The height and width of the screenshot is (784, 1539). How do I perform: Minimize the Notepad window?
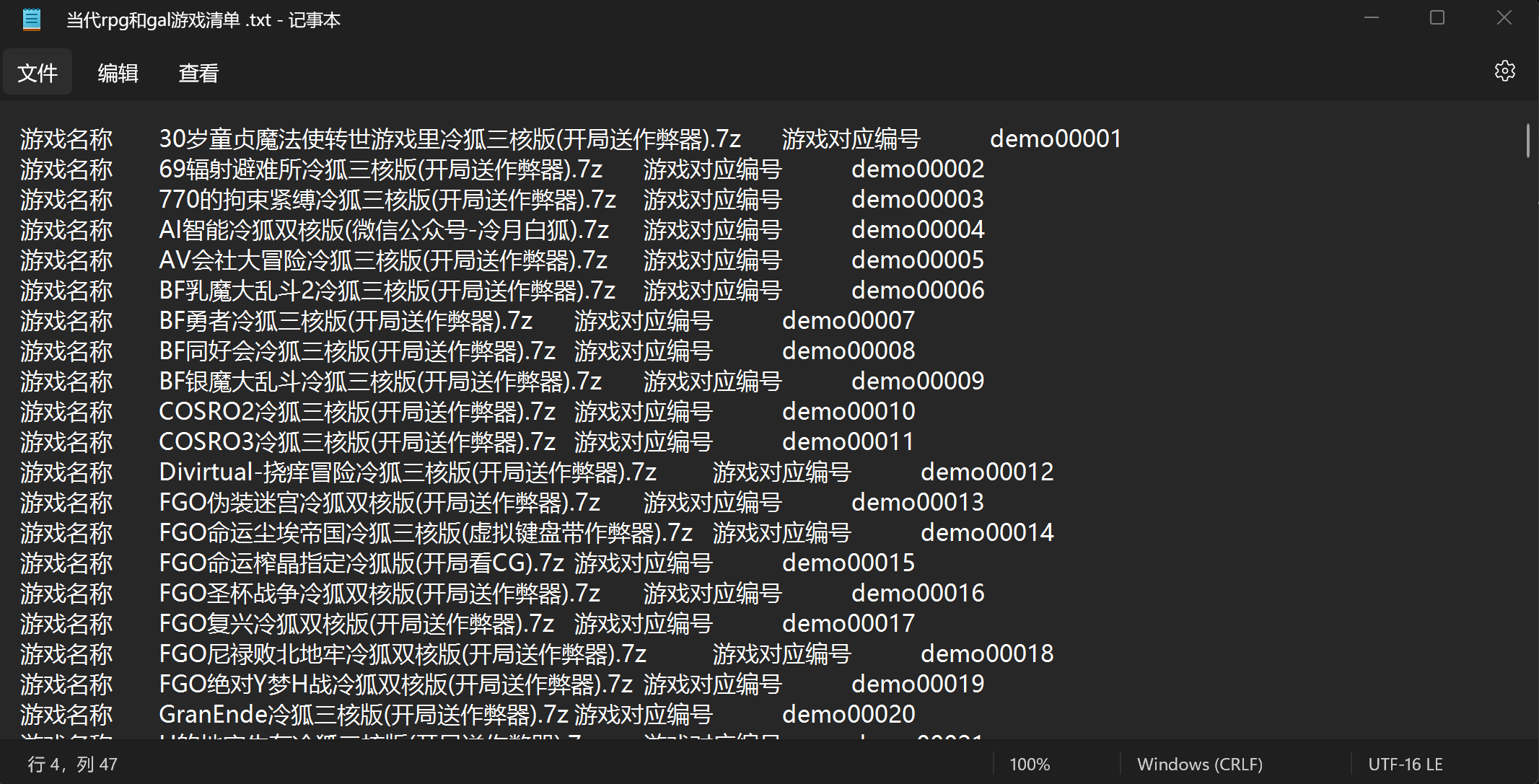tap(1372, 18)
